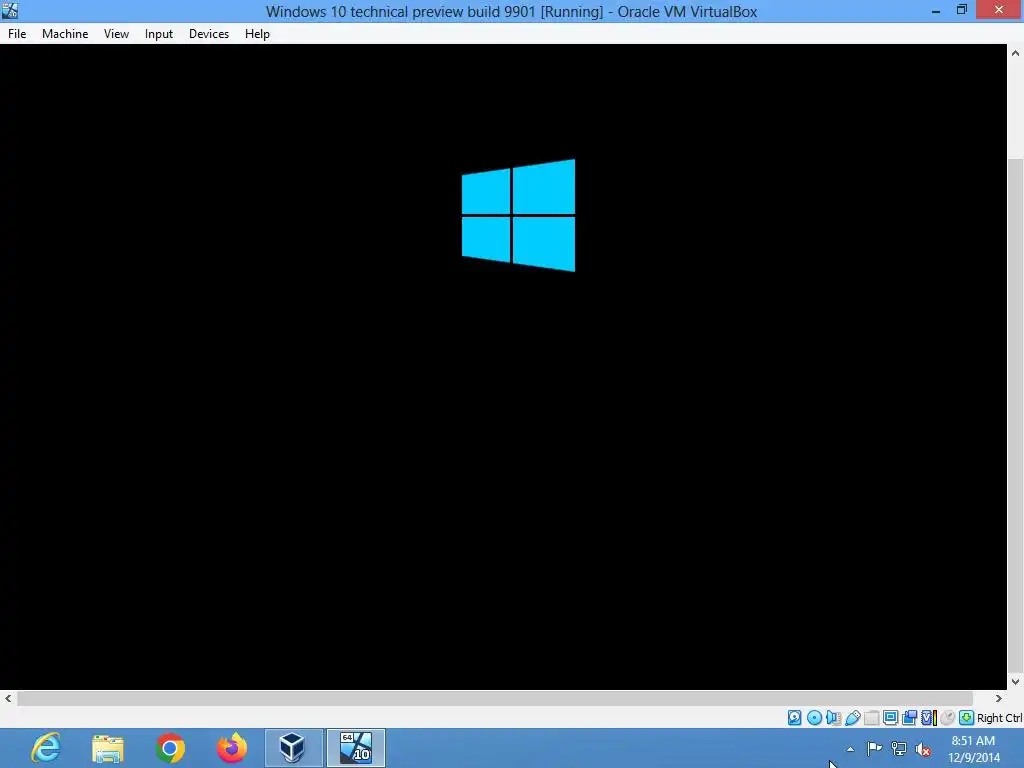This screenshot has width=1024, height=768.
Task: Open the Machine menu
Action: pos(65,34)
